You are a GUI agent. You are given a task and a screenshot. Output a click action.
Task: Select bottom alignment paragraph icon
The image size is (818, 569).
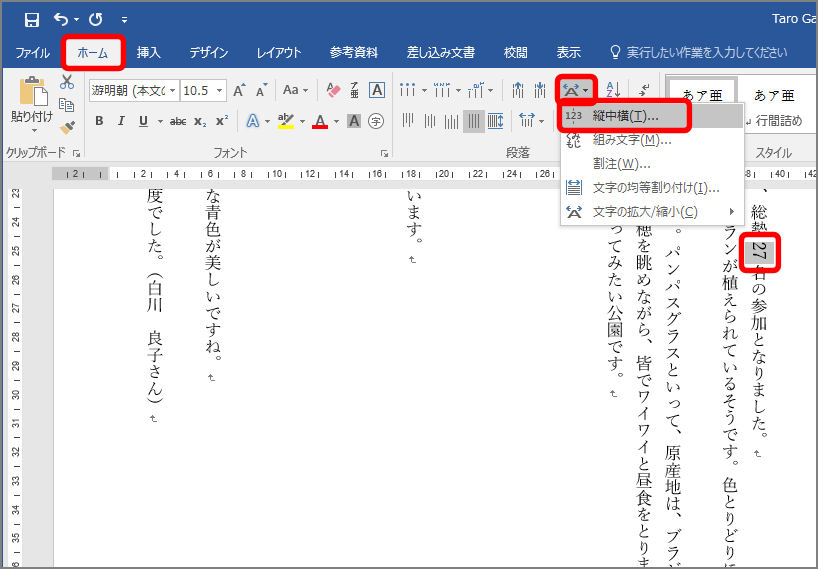[x=452, y=122]
